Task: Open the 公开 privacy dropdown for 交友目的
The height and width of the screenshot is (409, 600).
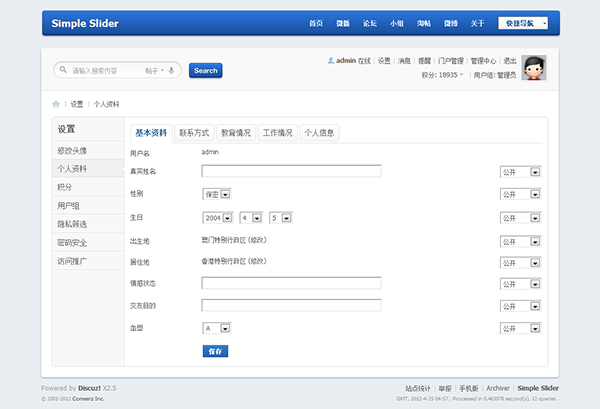Action: (520, 306)
